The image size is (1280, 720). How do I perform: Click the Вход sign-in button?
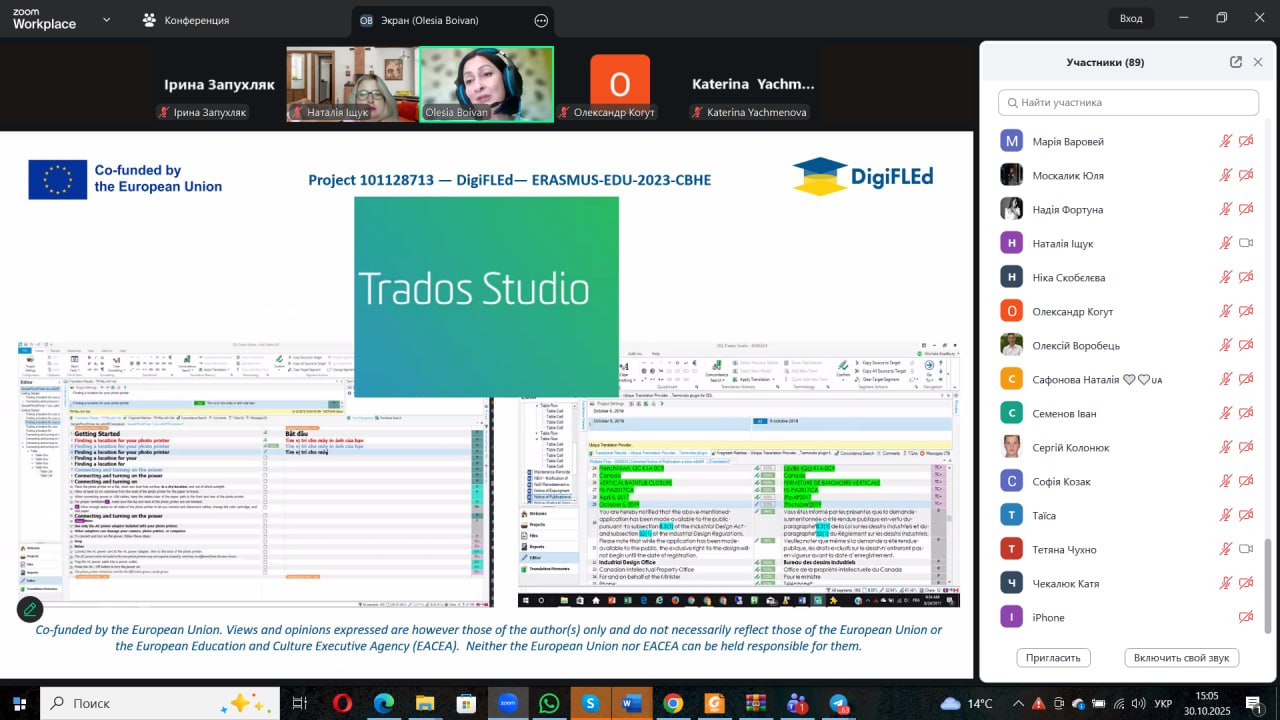click(x=1131, y=18)
